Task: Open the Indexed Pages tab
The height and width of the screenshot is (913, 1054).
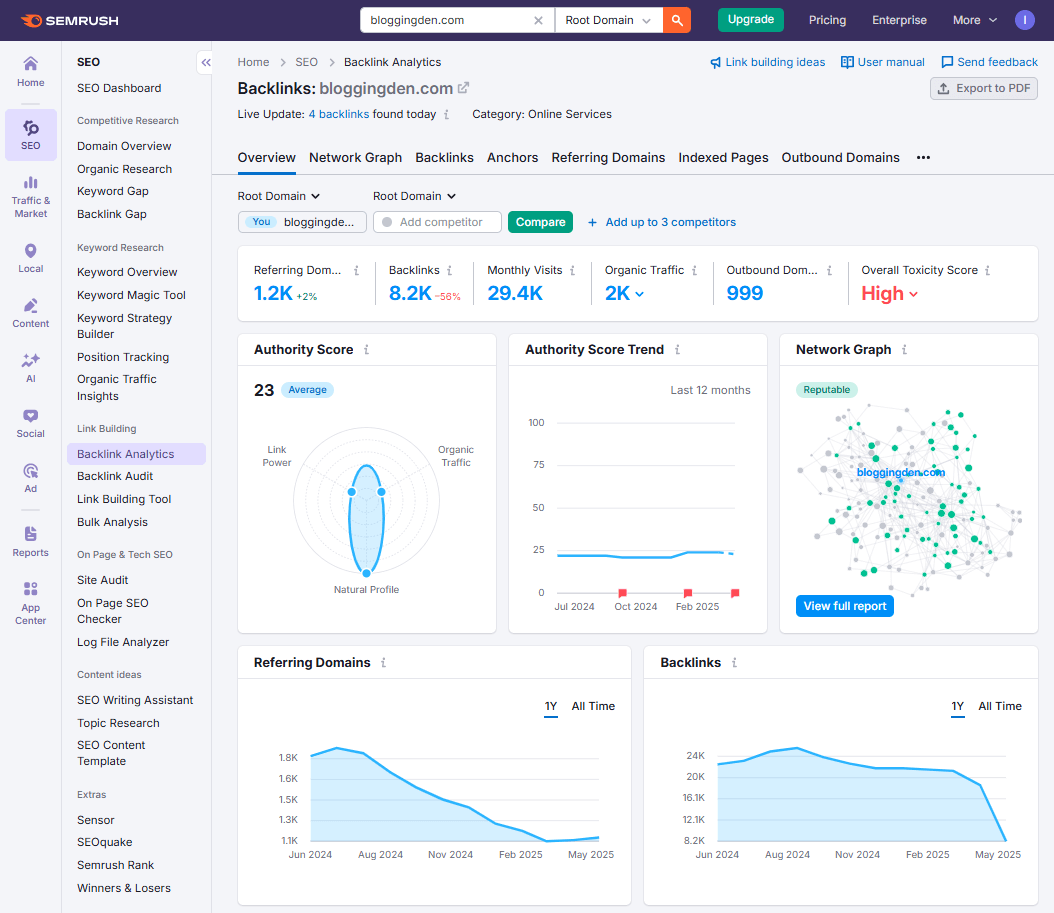Action: pyautogui.click(x=723, y=157)
